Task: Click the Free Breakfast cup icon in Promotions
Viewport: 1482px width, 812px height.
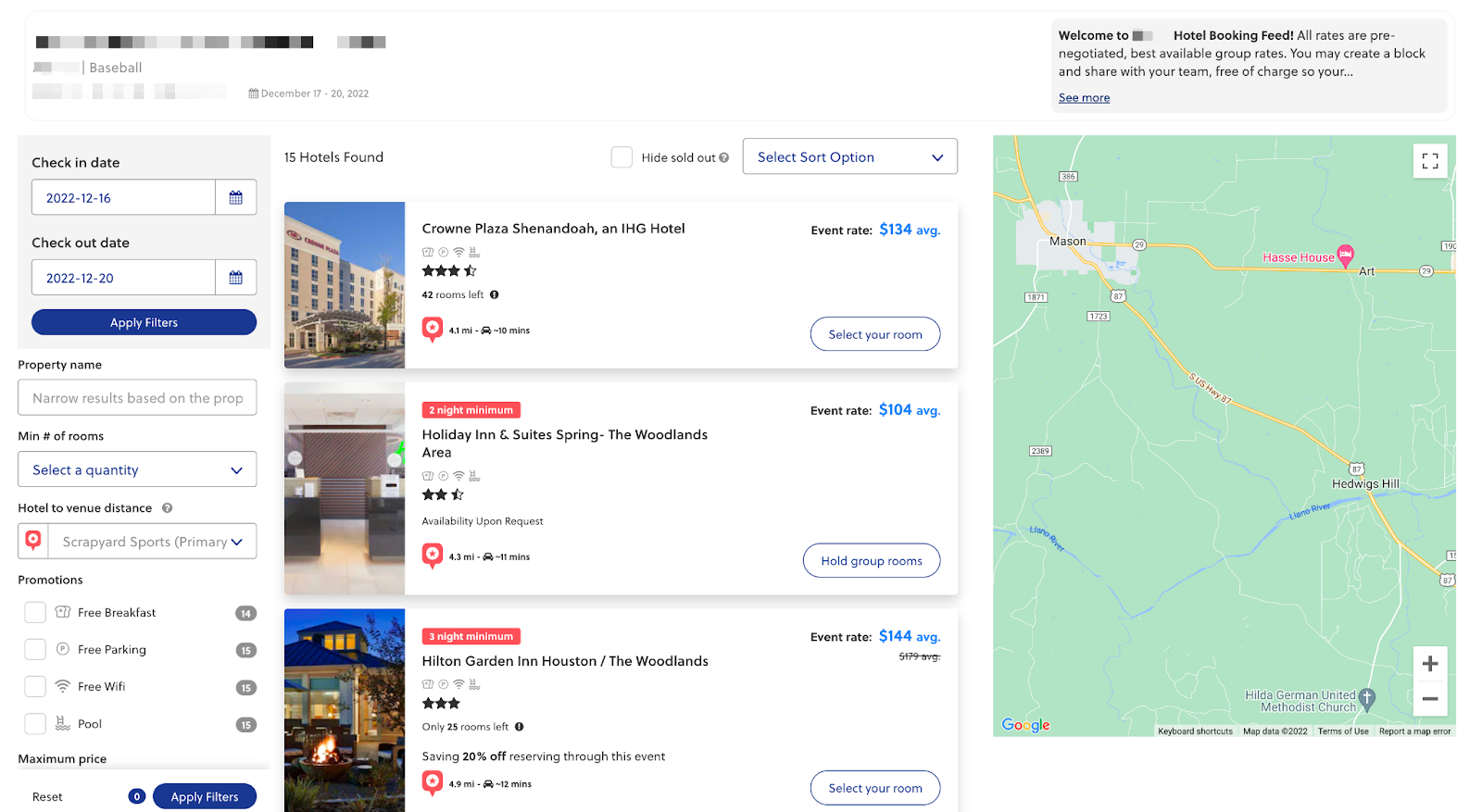Action: click(x=63, y=612)
